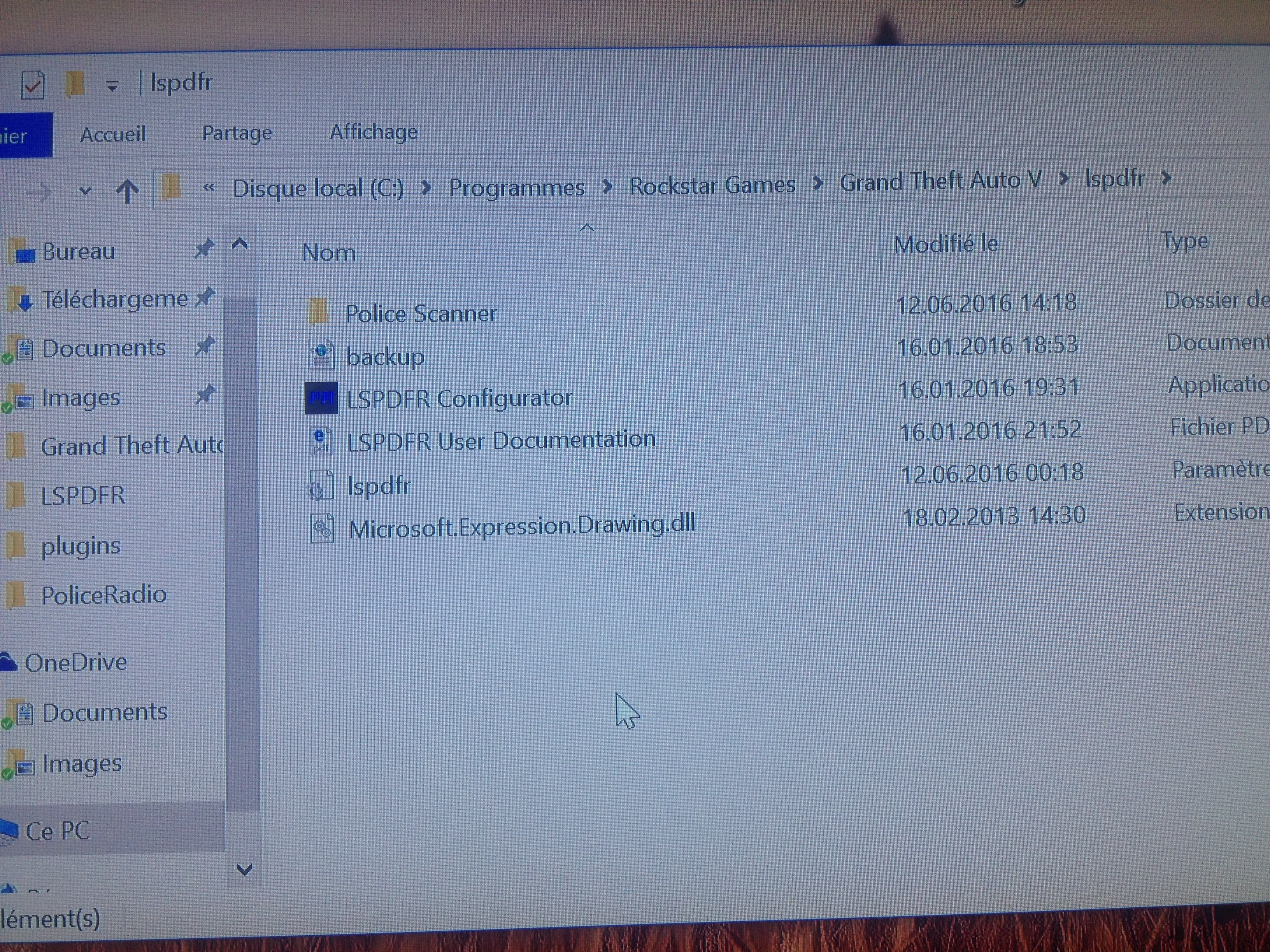Select the Police Scanner folder icon
Screen dimensions: 1270x952
click(319, 312)
